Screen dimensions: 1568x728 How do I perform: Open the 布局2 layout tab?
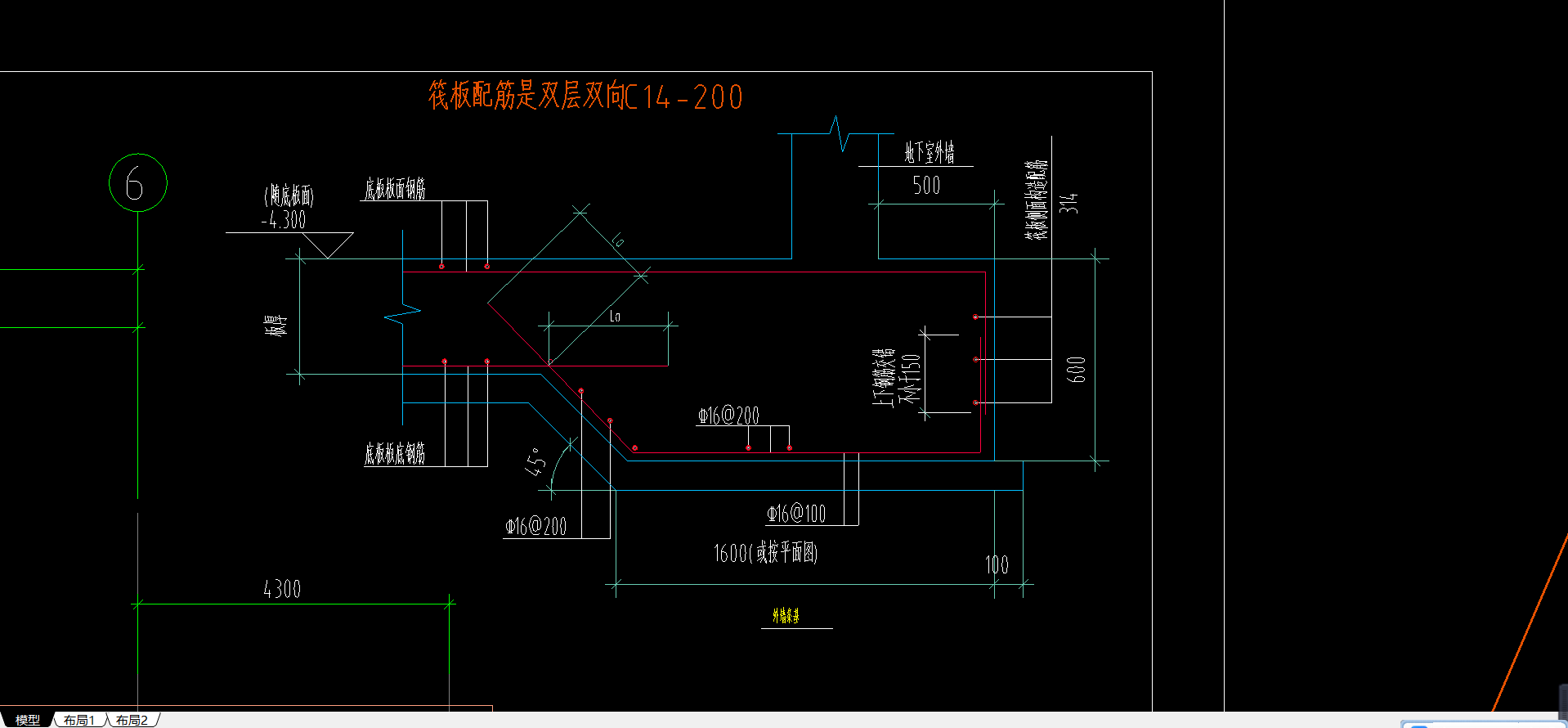pyautogui.click(x=132, y=720)
